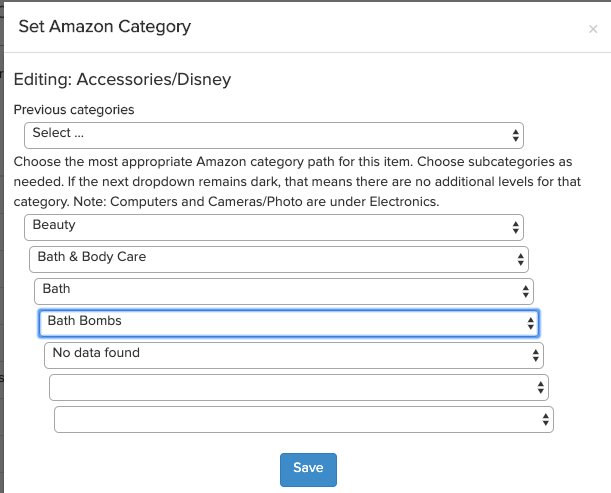This screenshot has width=611, height=493.
Task: Open the Previous categories 'Select ...' dropdown
Action: 273,134
